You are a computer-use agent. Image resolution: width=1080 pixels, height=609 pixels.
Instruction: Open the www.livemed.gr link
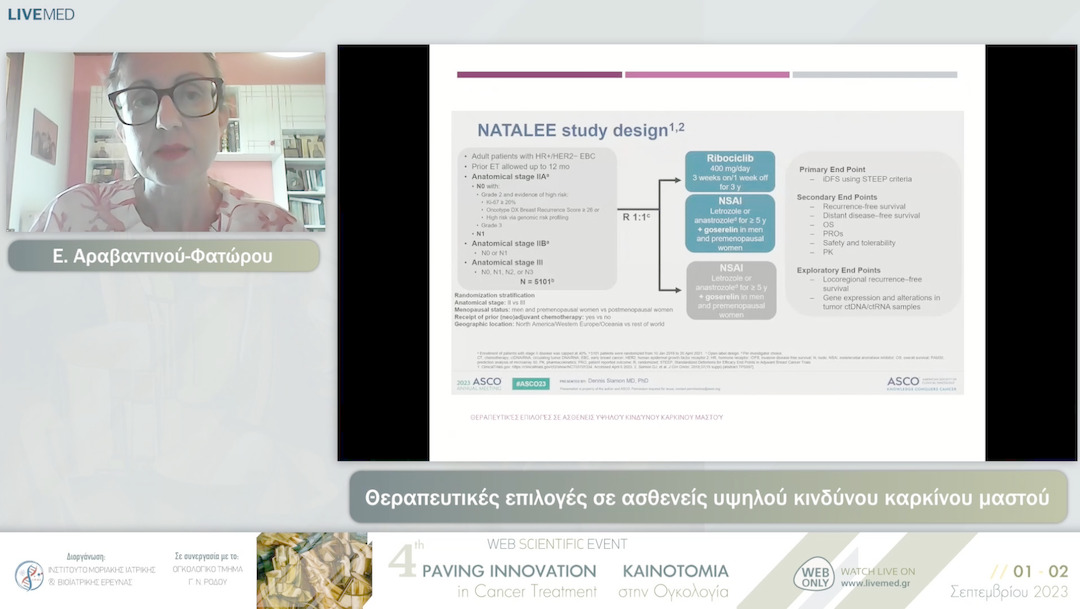875,584
